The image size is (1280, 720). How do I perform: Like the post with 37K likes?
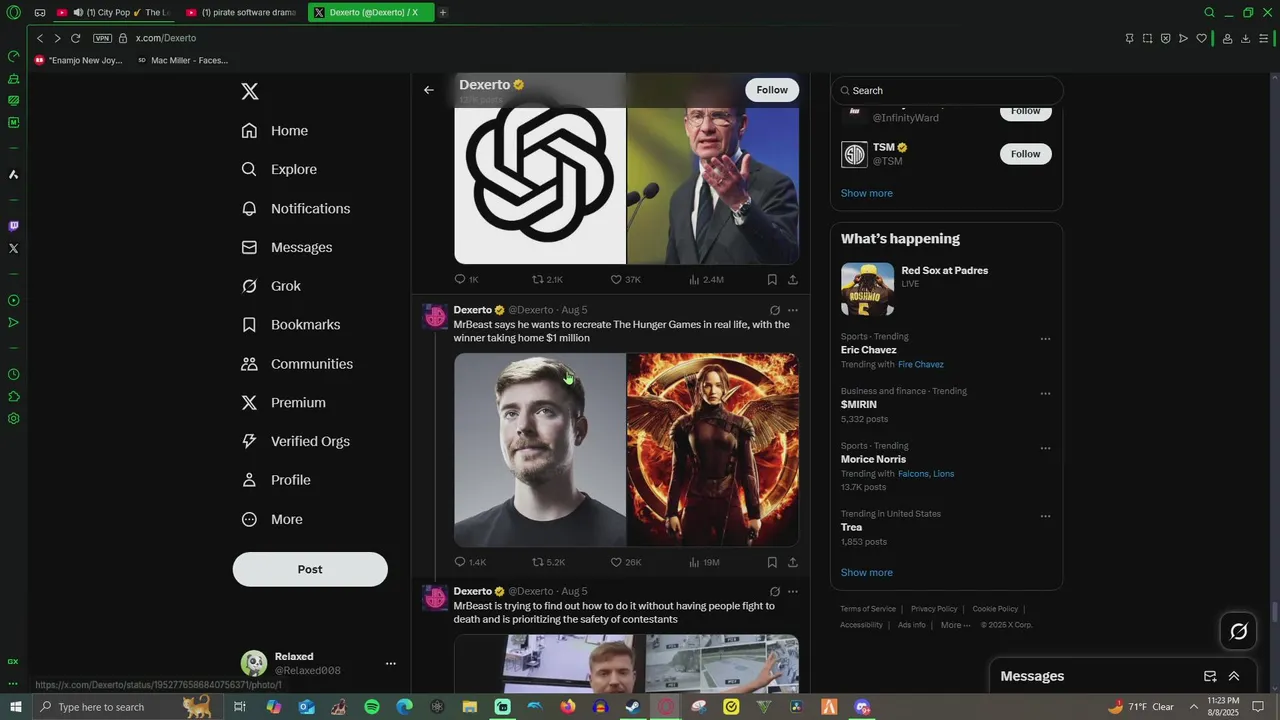pos(626,280)
